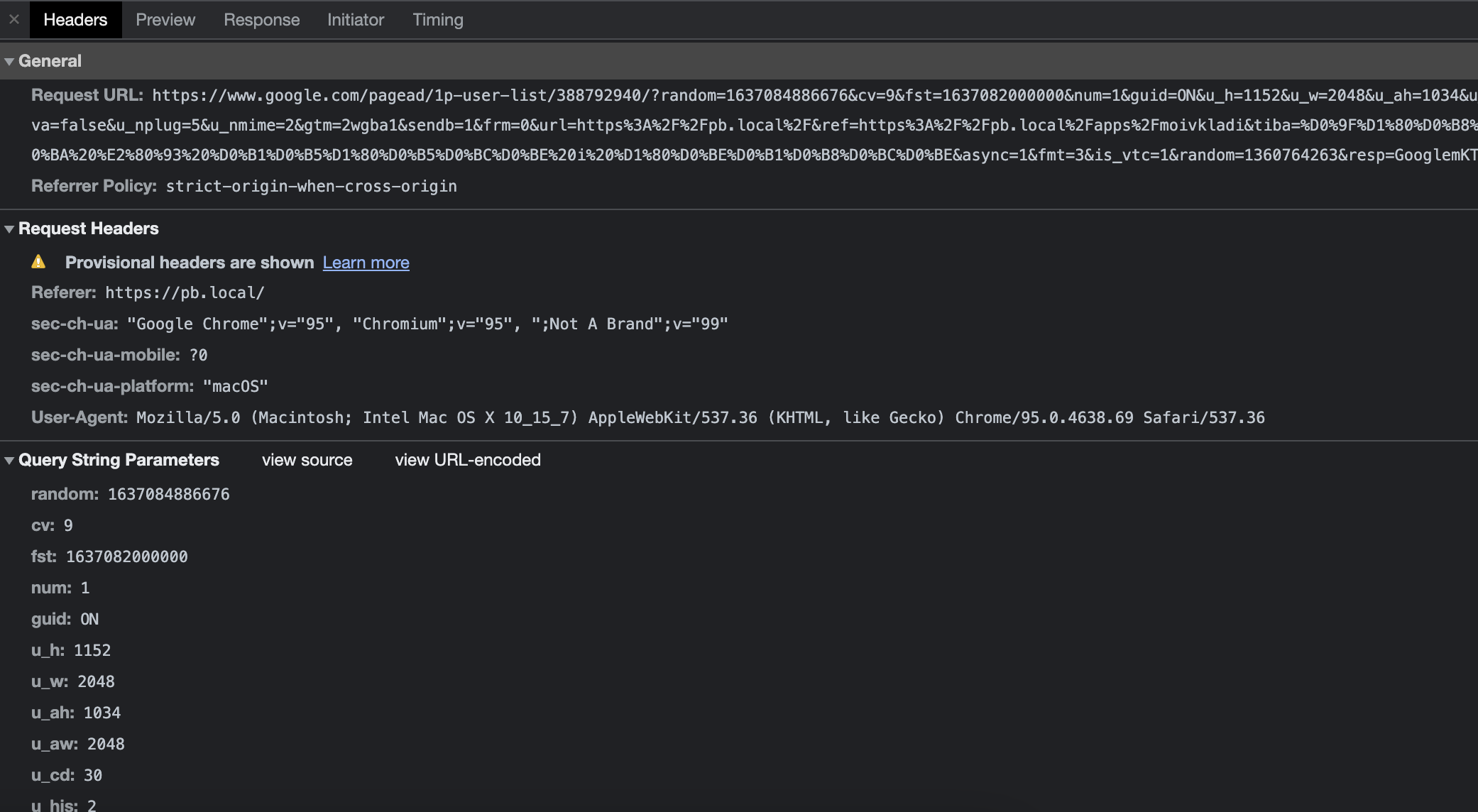This screenshot has width=1478, height=812.
Task: Click the General section disclosure triangle
Action: pyautogui.click(x=8, y=61)
